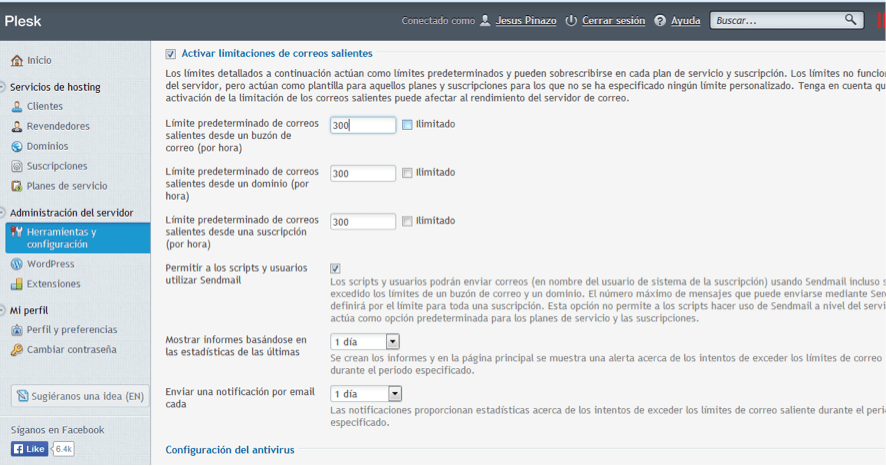Collapse the Administración del servidor section
This screenshot has height=466, width=886.
(2, 213)
